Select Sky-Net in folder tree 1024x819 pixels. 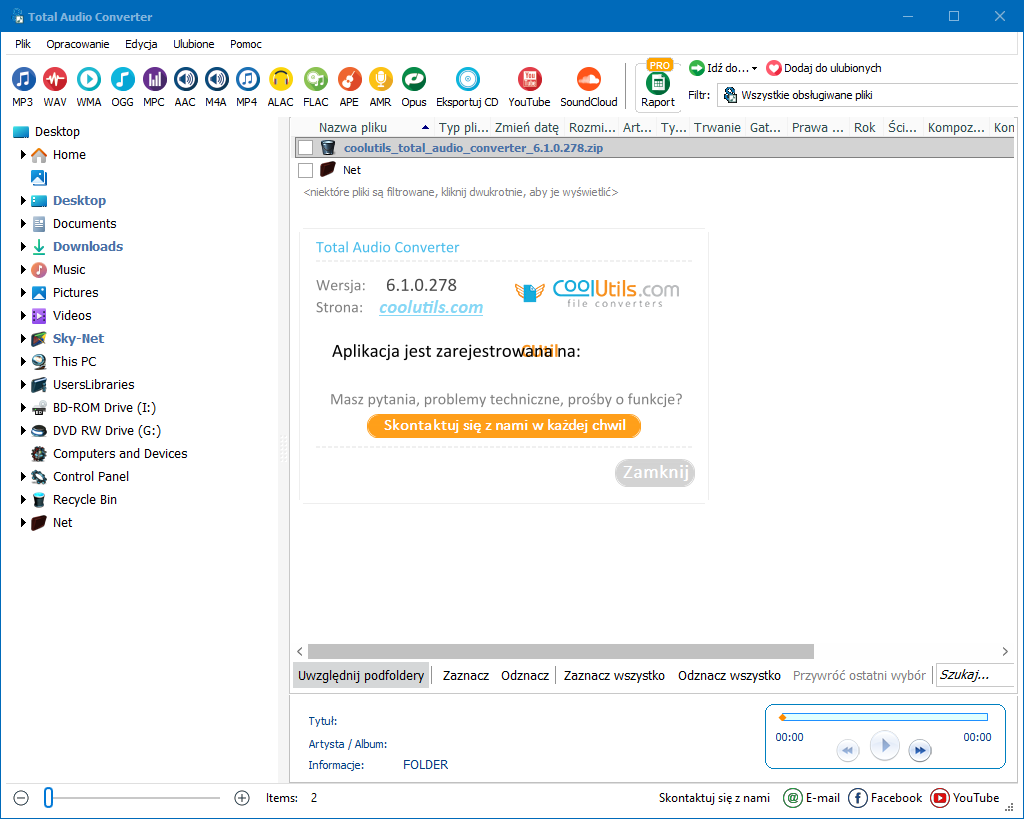click(78, 338)
